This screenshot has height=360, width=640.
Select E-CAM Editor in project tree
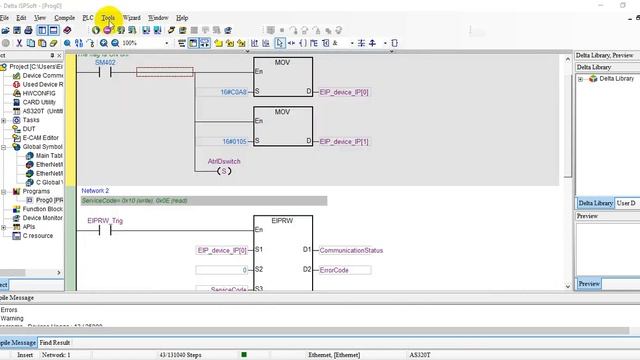coord(40,138)
